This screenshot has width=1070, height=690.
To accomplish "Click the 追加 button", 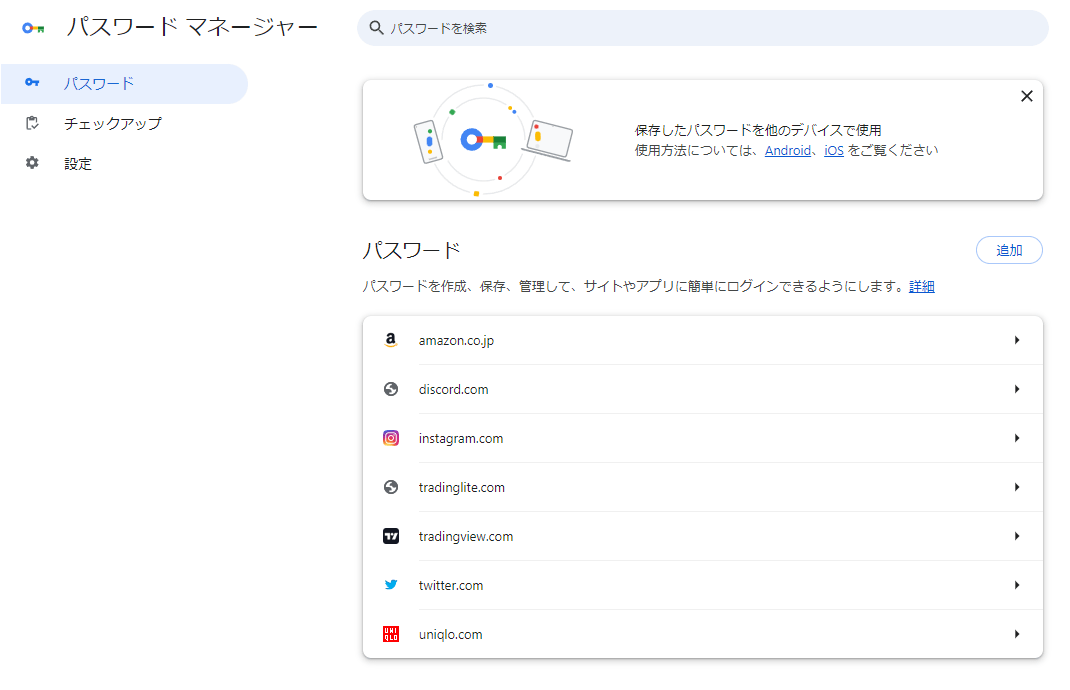I will (x=1009, y=250).
